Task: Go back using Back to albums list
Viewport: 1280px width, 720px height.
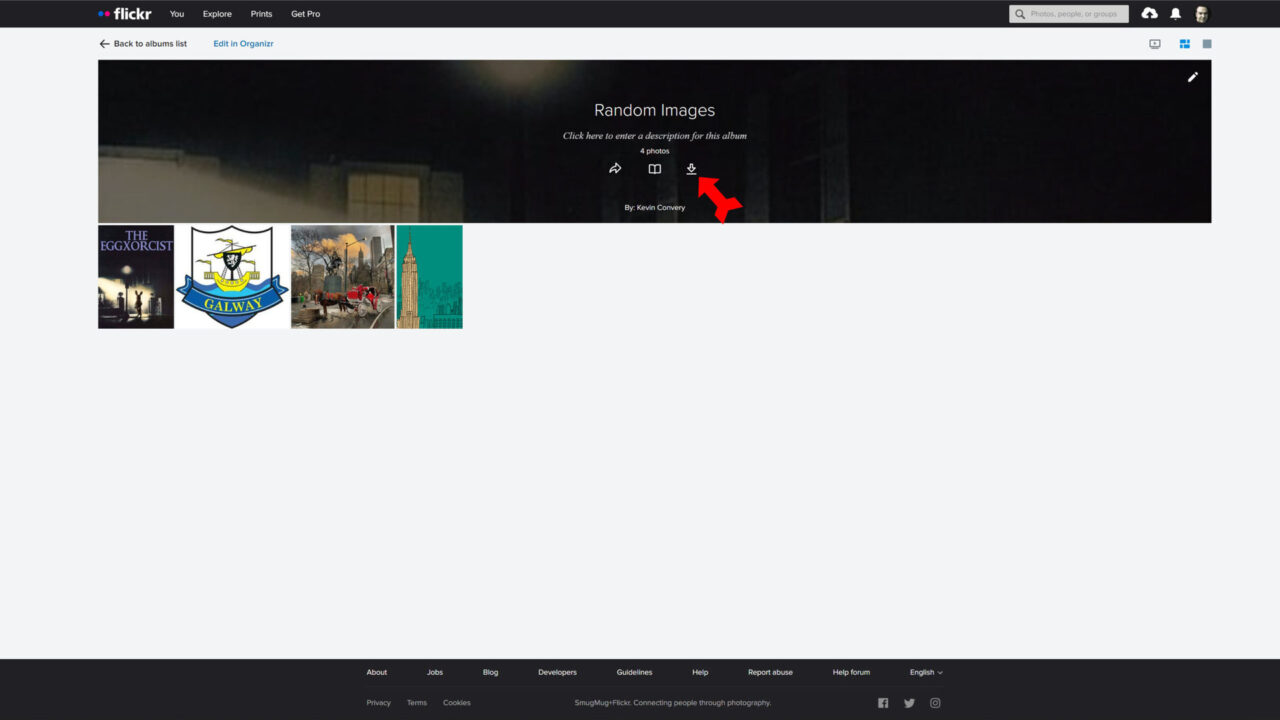Action: (142, 44)
